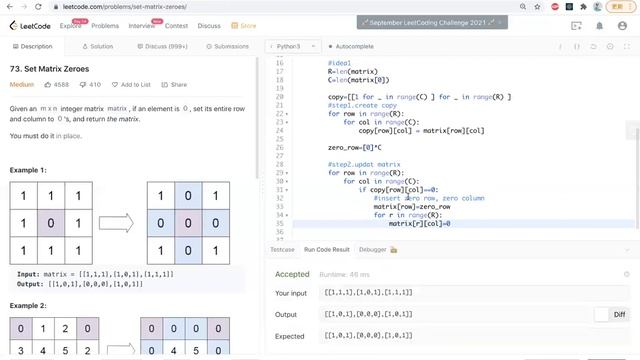Click the 'Accepted' result status
Image resolution: width=640 pixels, height=360 pixels.
[292, 275]
